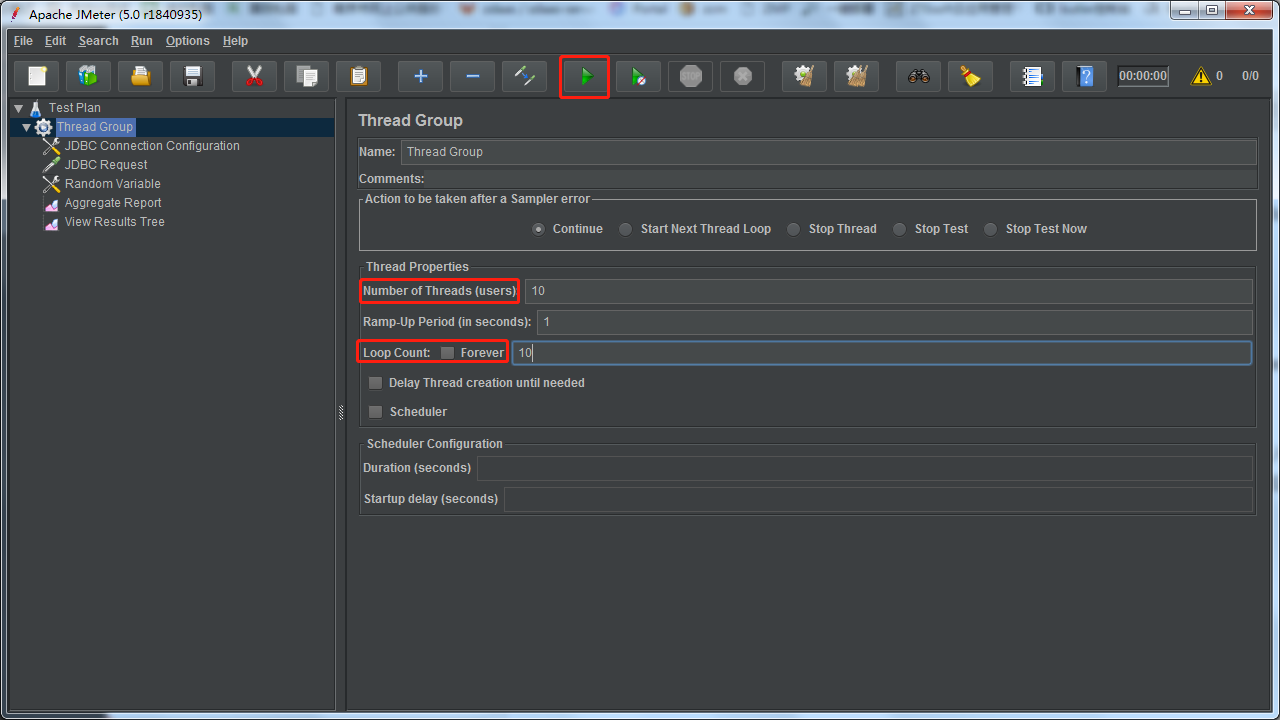Viewport: 1280px width, 720px height.
Task: Collapse the Test Plan tree node
Action: coord(18,108)
